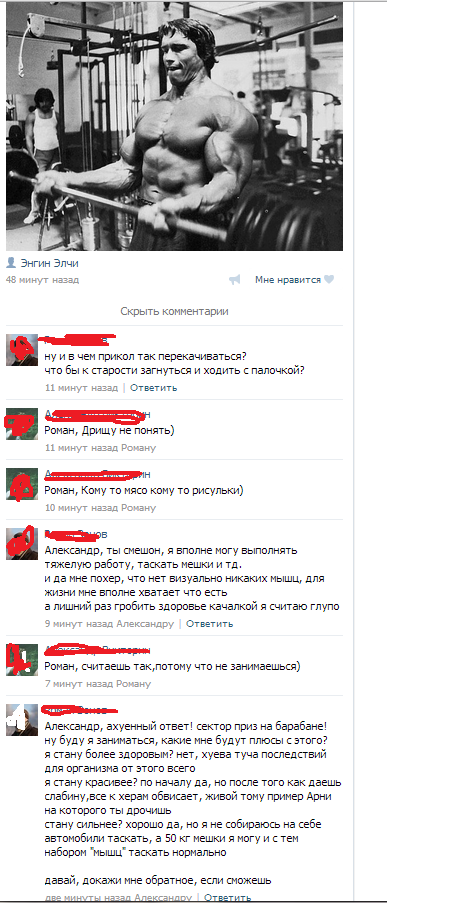Click redacted author name above 'считаешь так' comment

click(x=98, y=650)
